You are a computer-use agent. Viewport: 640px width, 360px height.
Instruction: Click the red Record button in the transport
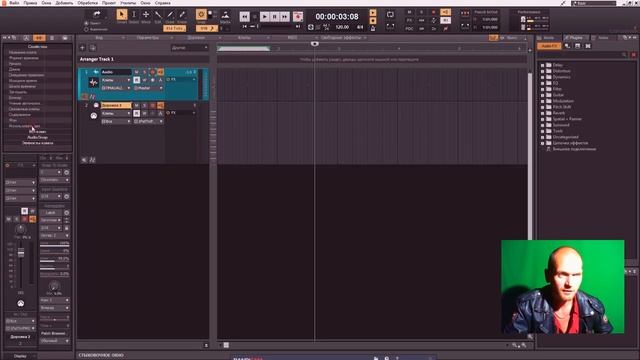298,16
